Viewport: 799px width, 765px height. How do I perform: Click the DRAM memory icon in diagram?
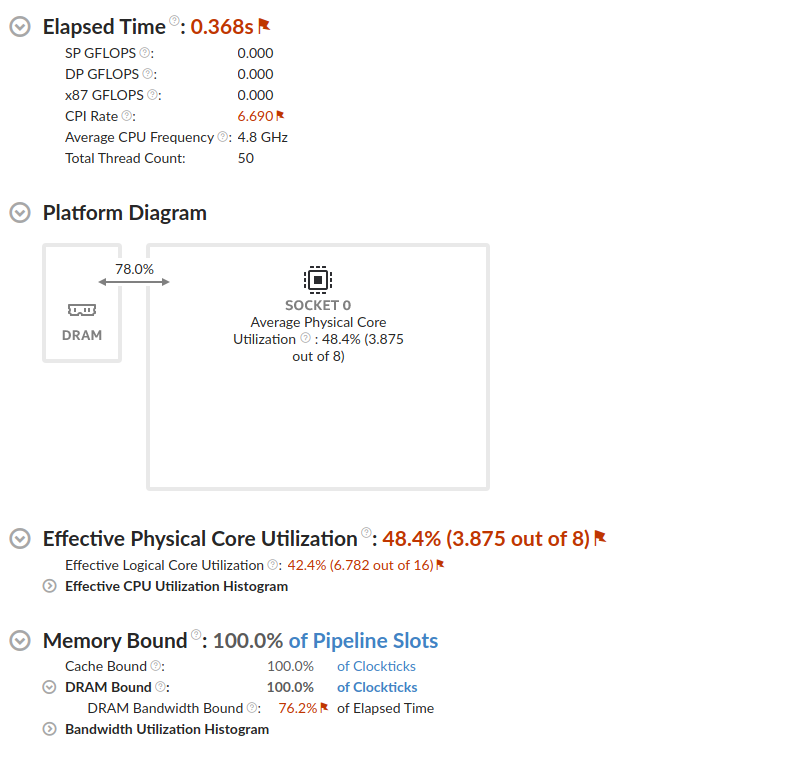click(x=82, y=311)
